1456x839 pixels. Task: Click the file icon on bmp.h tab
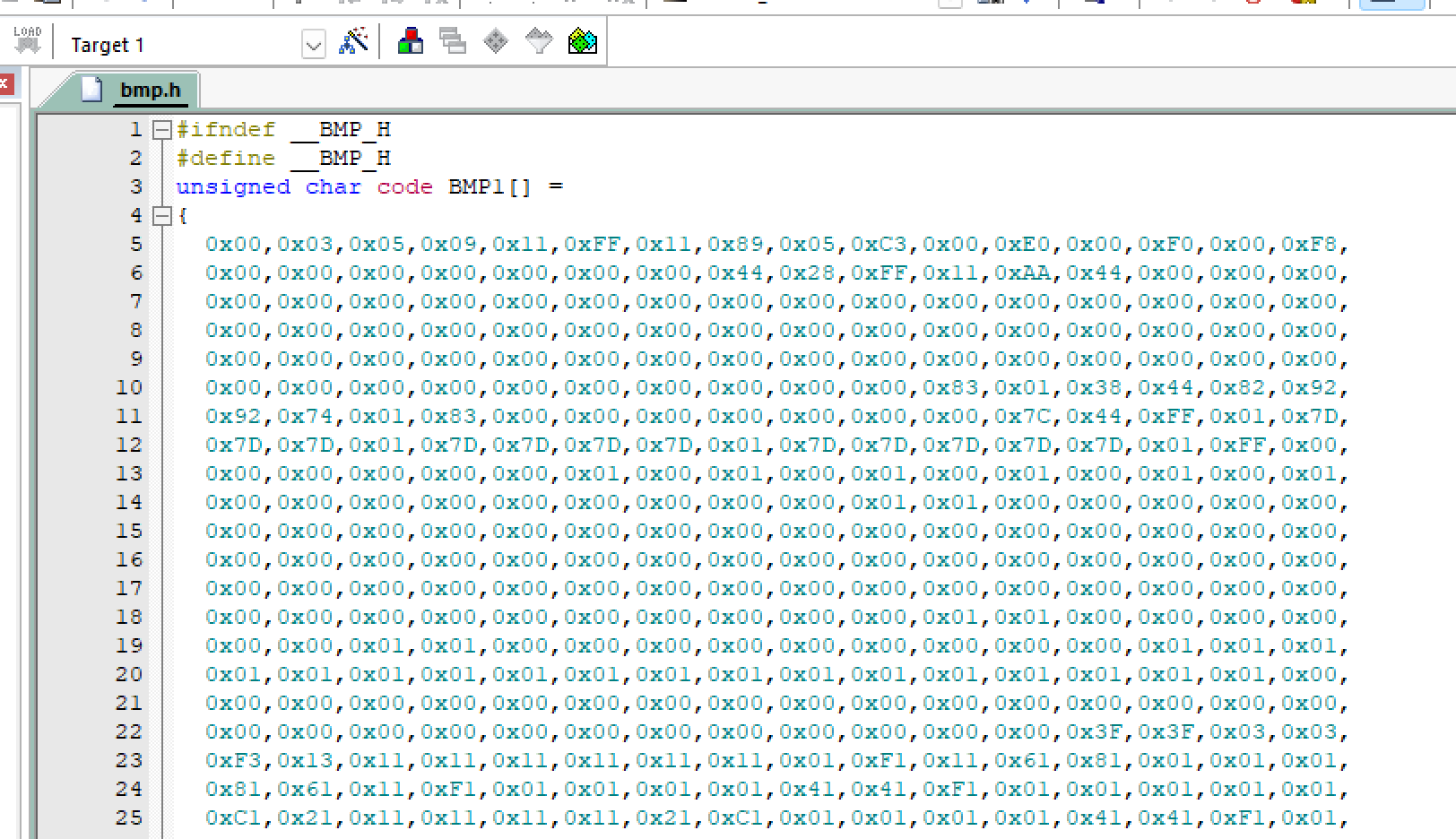tap(91, 89)
